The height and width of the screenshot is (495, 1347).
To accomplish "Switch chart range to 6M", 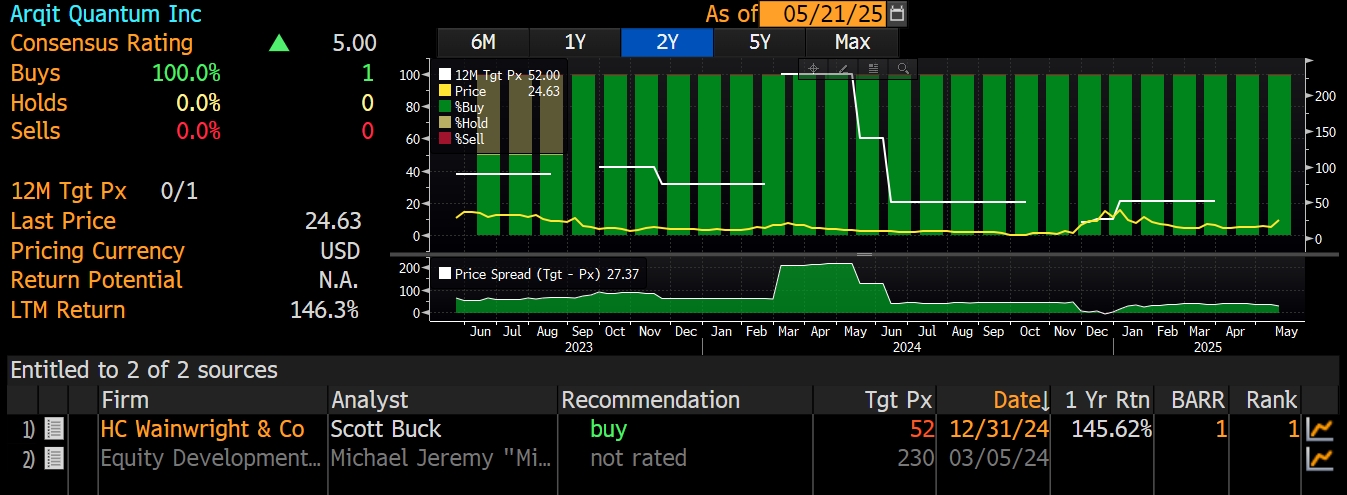I will point(483,42).
